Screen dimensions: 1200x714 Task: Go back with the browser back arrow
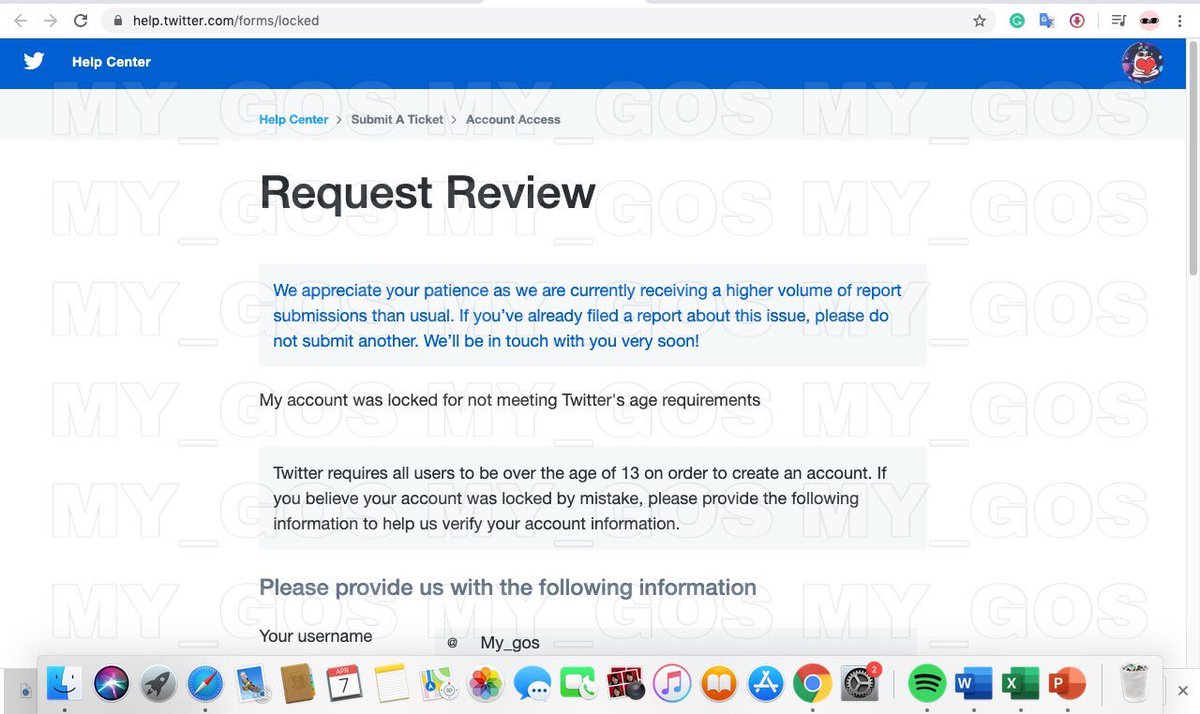[21, 20]
